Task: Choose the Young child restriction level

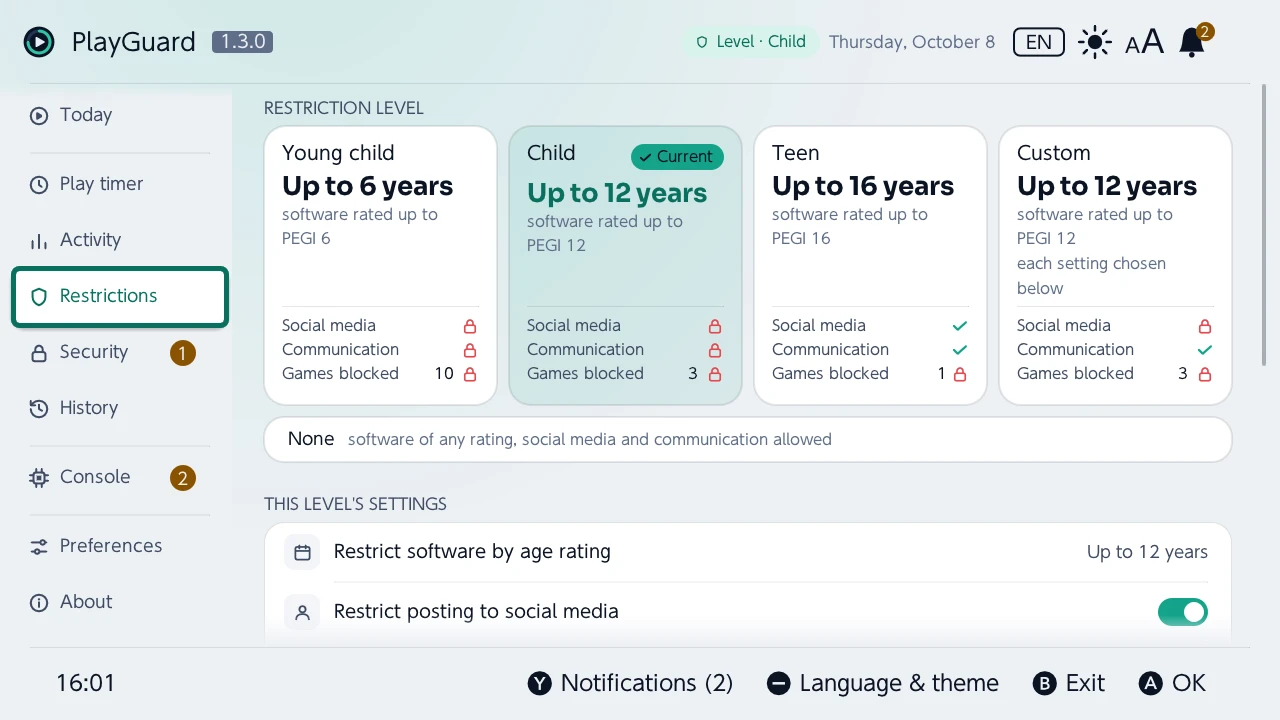Action: pos(380,265)
